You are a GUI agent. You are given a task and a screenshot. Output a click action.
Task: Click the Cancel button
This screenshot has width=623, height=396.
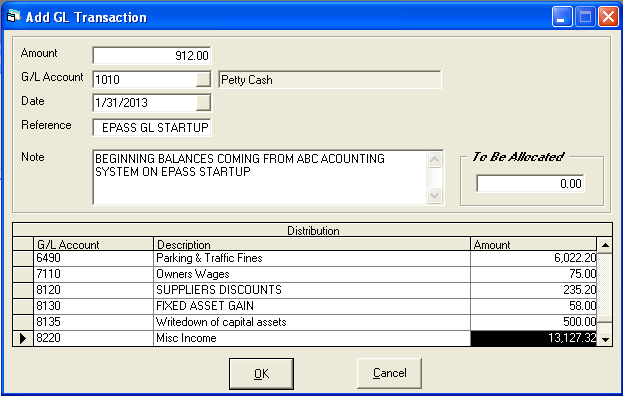tap(389, 373)
